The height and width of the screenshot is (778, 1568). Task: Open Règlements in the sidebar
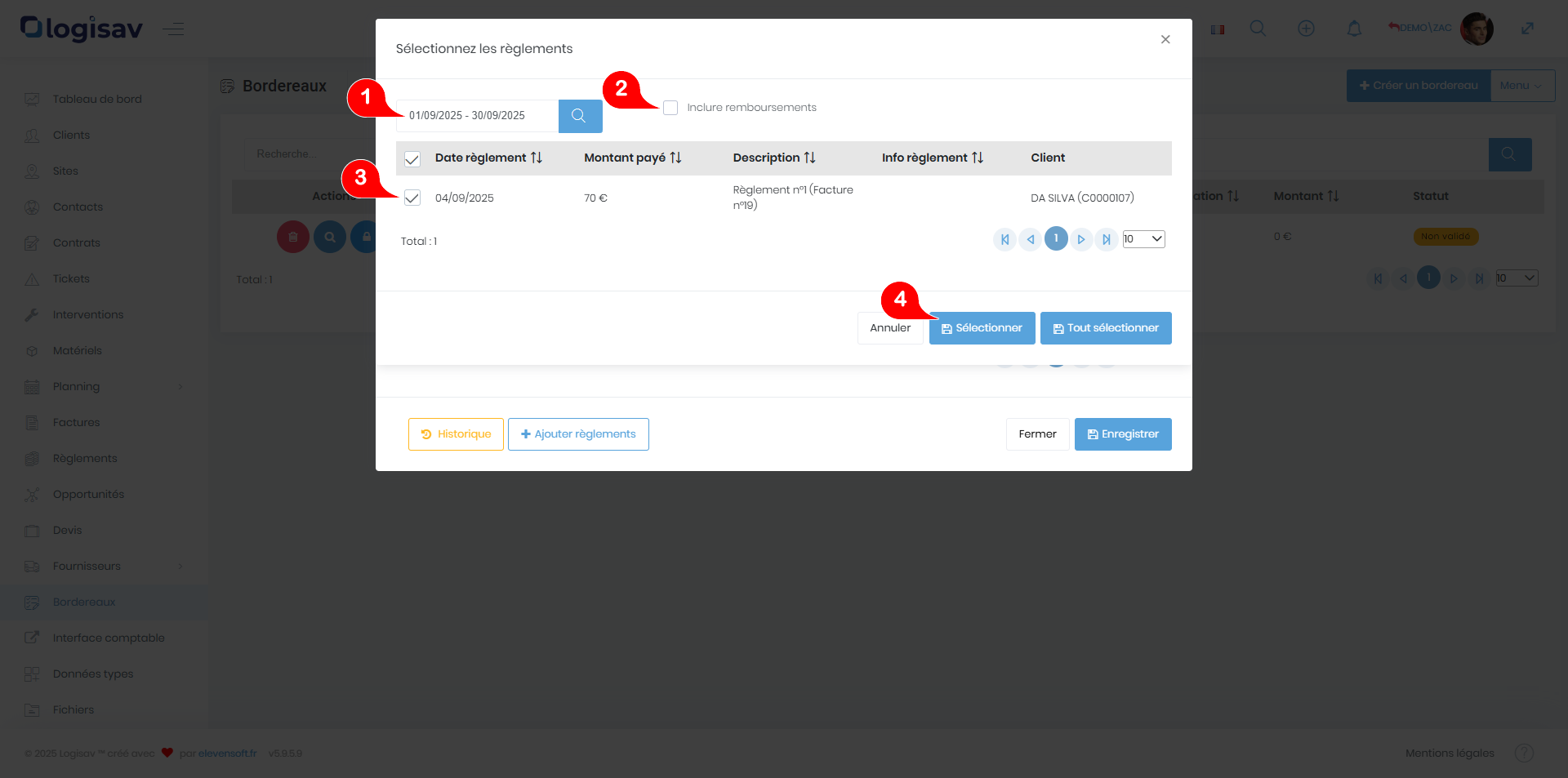85,458
